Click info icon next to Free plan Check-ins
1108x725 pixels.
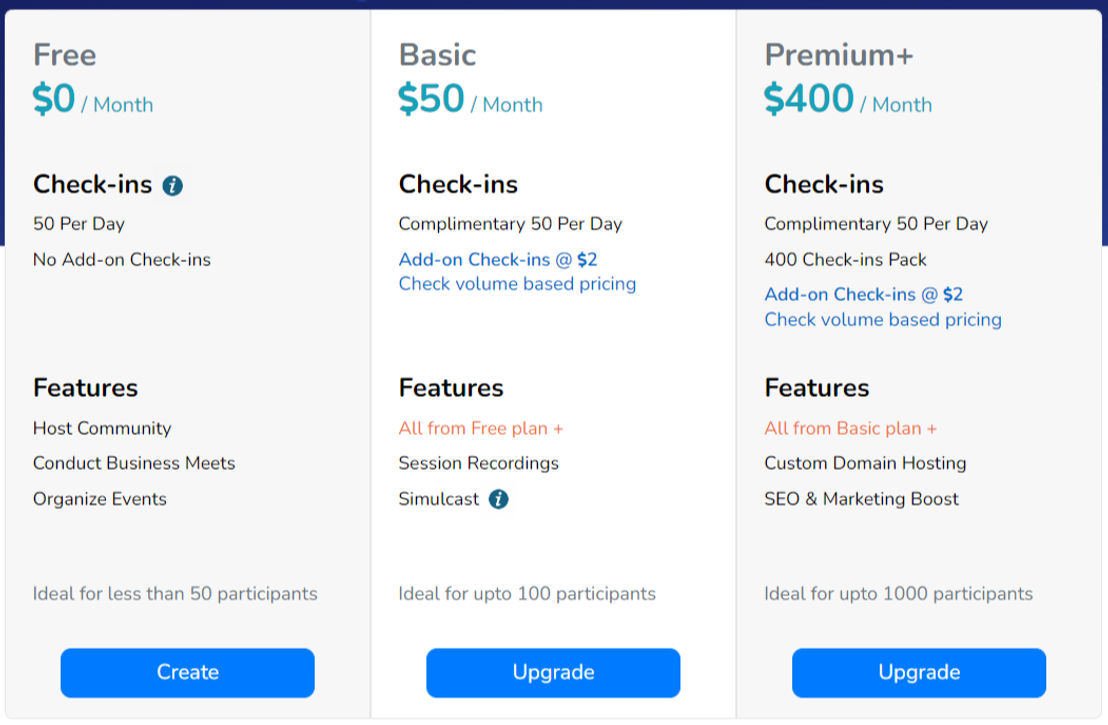(172, 186)
